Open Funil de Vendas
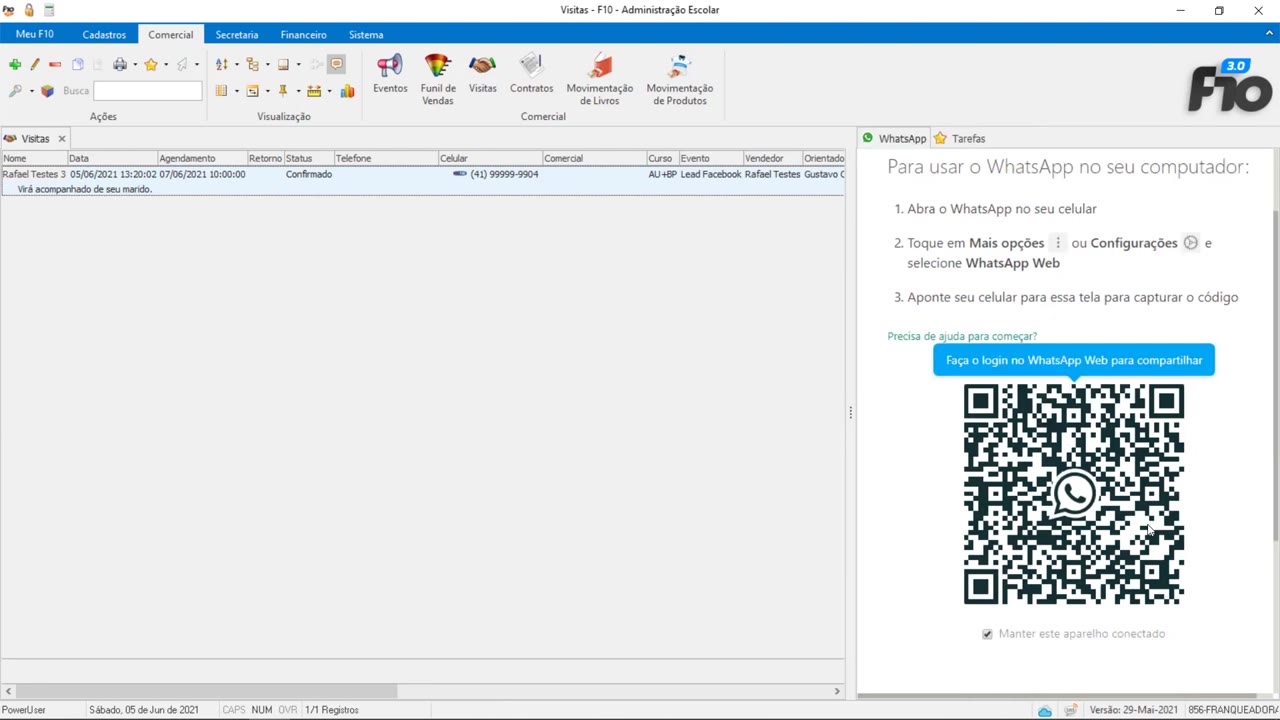The image size is (1280, 720). tap(438, 80)
